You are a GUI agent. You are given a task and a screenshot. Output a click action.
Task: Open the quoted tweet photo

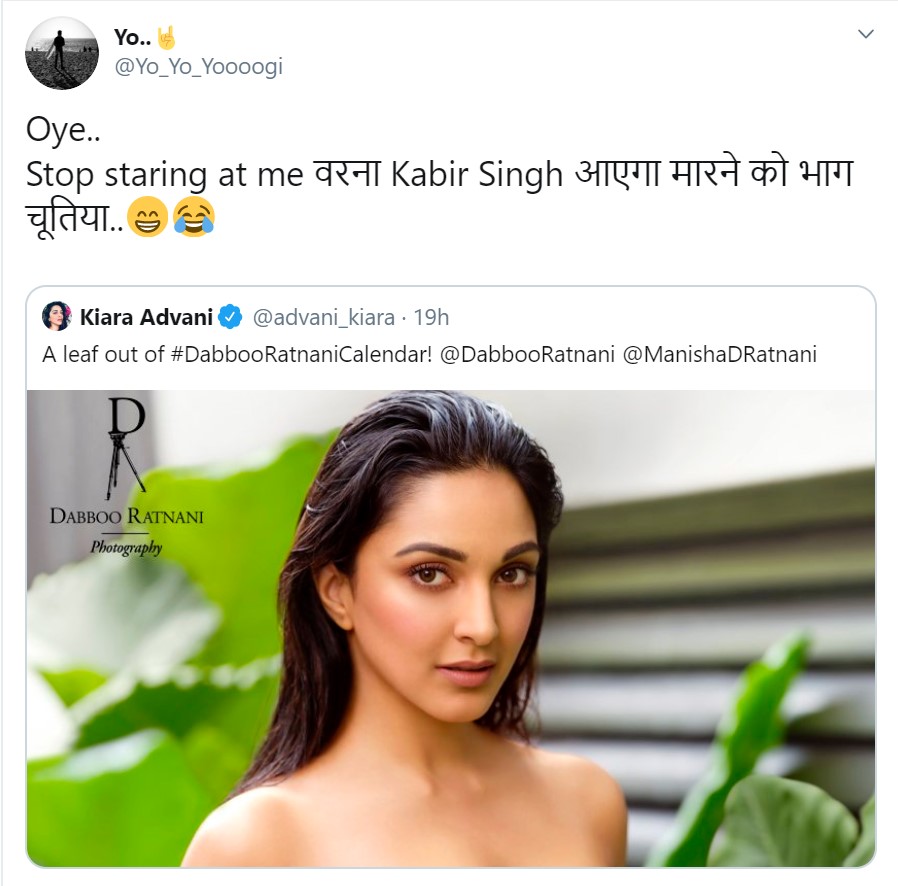[x=451, y=628]
